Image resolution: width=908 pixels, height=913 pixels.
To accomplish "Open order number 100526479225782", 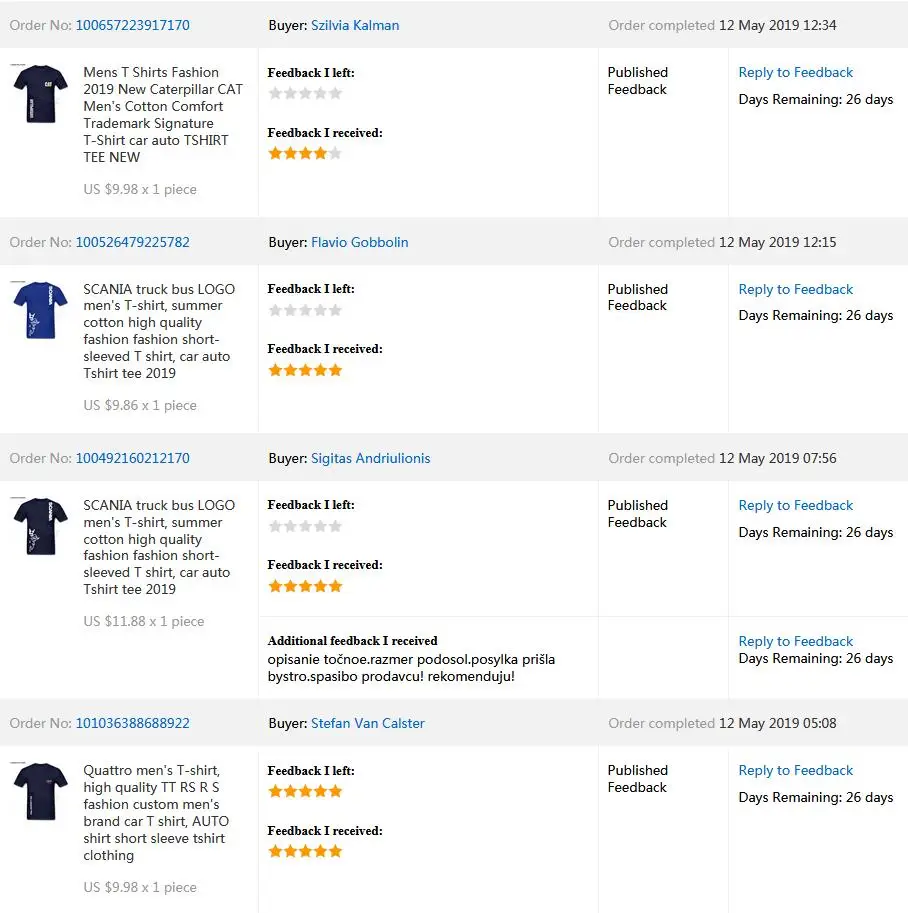I will tap(132, 242).
